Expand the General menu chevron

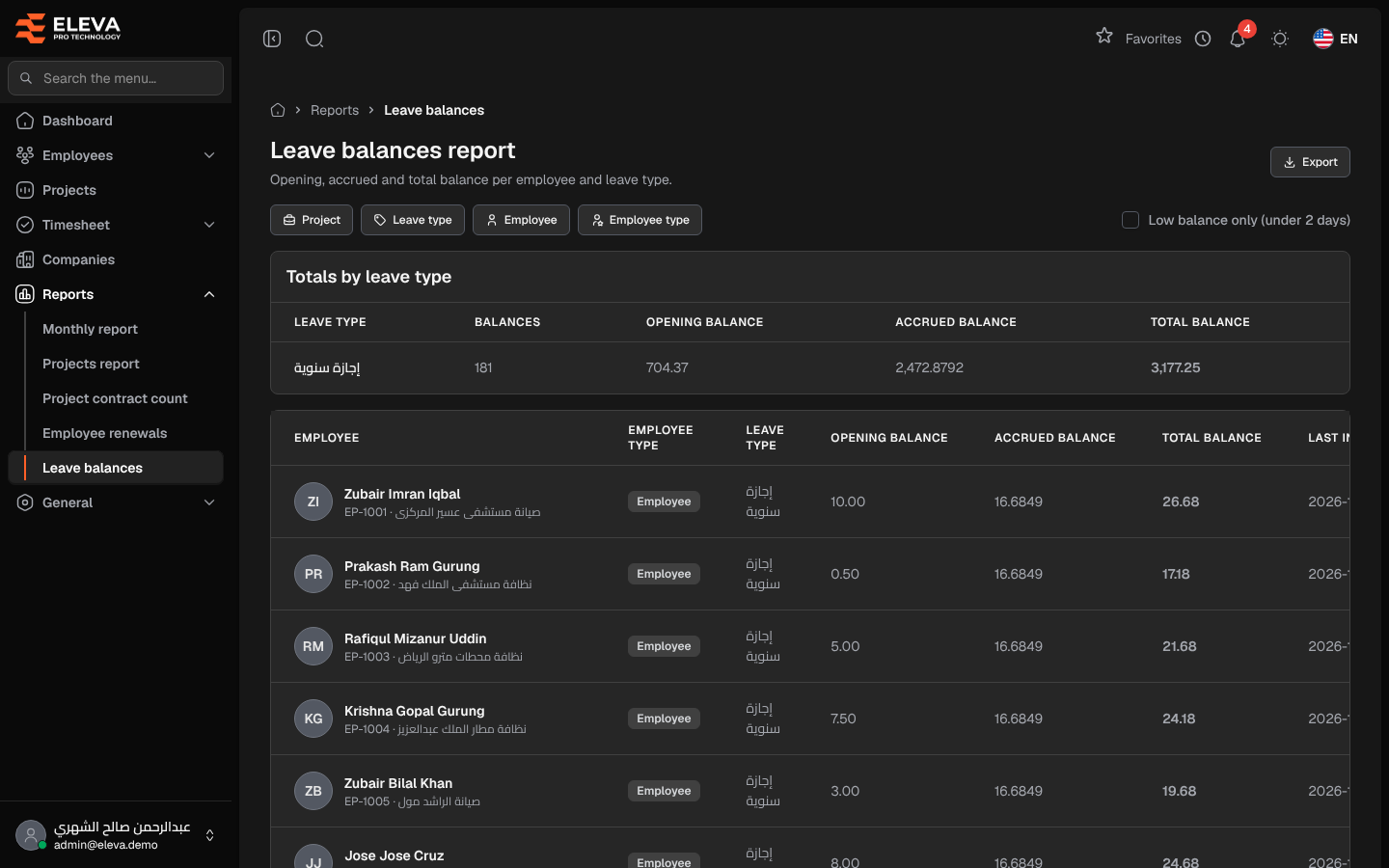(x=209, y=502)
